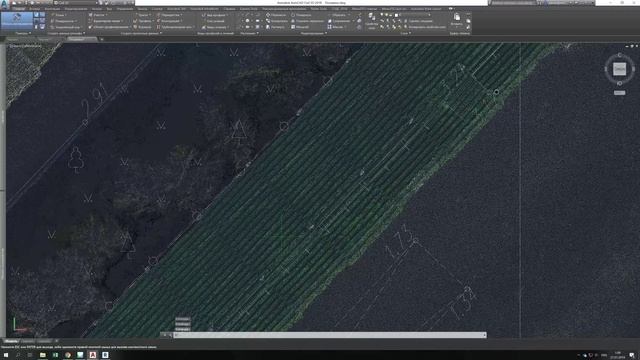
Task: Open the Surfaces tool in ribbon
Action: 63,21
